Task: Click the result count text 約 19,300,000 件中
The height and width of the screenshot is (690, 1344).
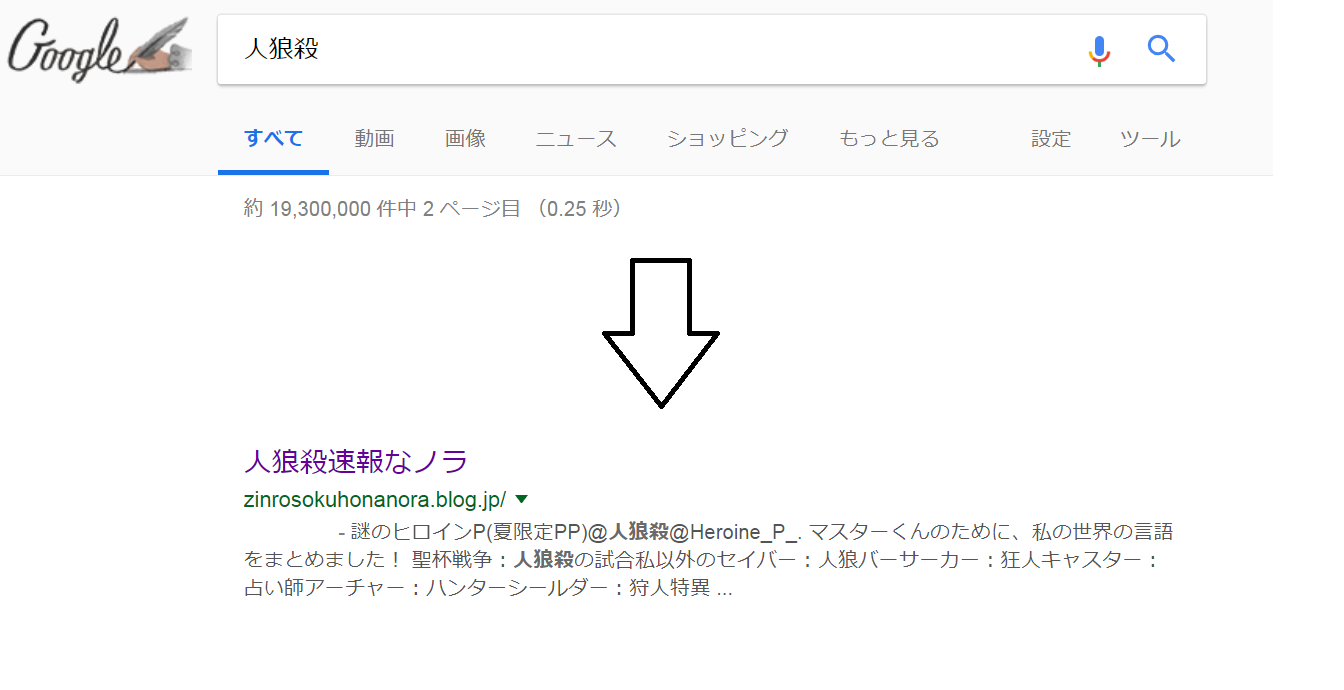Action: point(332,209)
